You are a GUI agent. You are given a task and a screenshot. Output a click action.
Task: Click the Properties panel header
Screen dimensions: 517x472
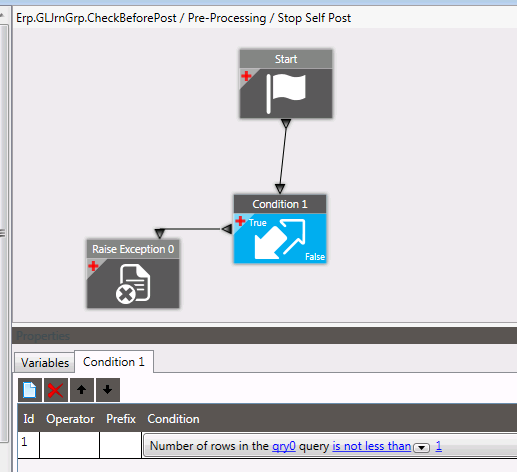(265, 336)
